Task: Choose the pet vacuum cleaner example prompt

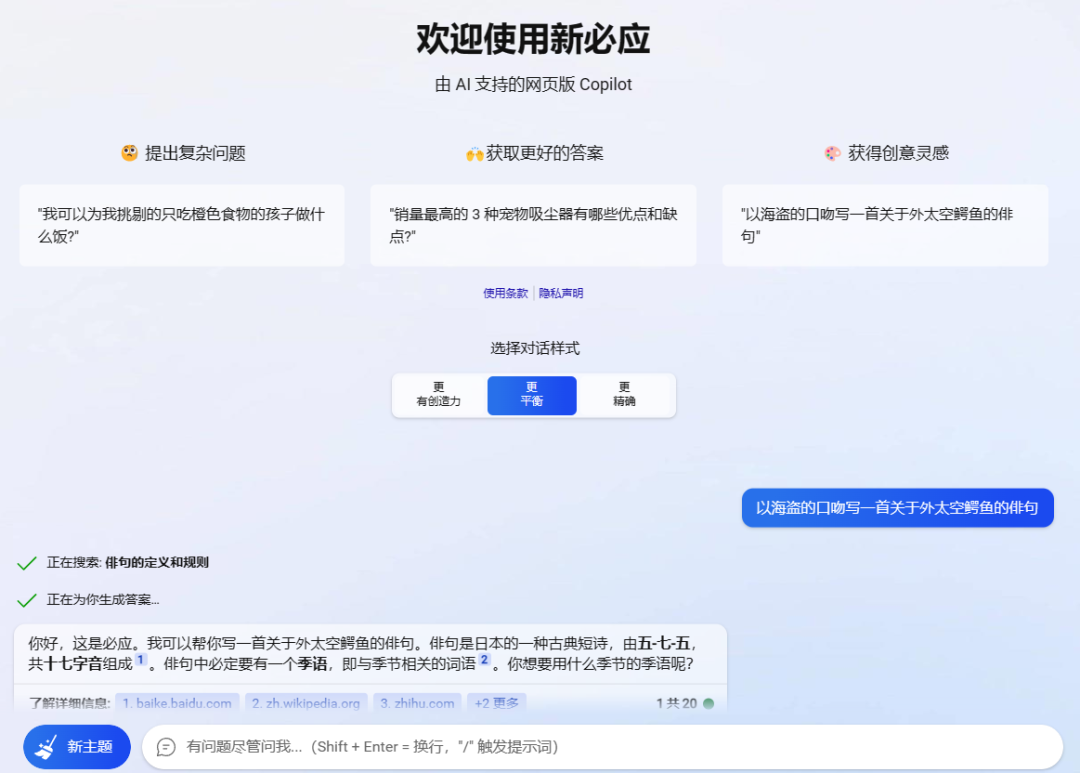Action: (533, 225)
